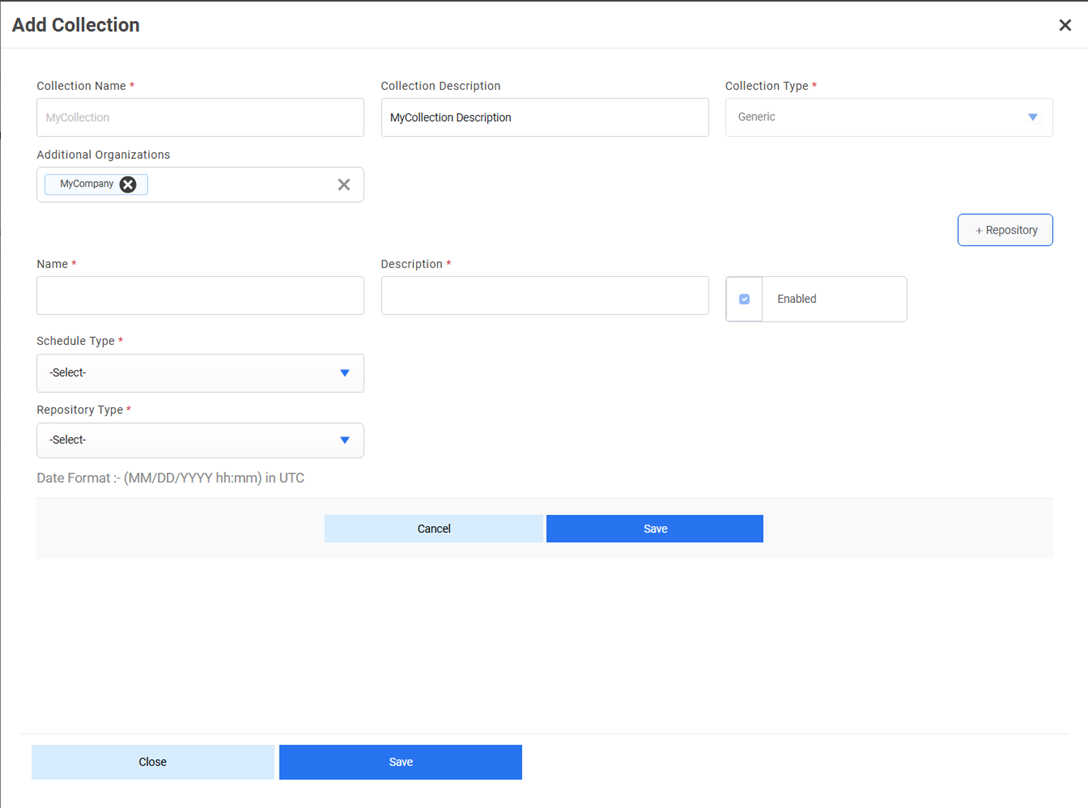1088x808 pixels.
Task: Click the repository Description input field
Action: [x=544, y=296]
